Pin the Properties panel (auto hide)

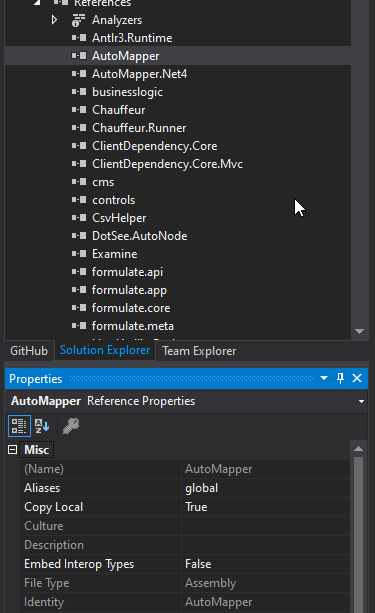(340, 378)
